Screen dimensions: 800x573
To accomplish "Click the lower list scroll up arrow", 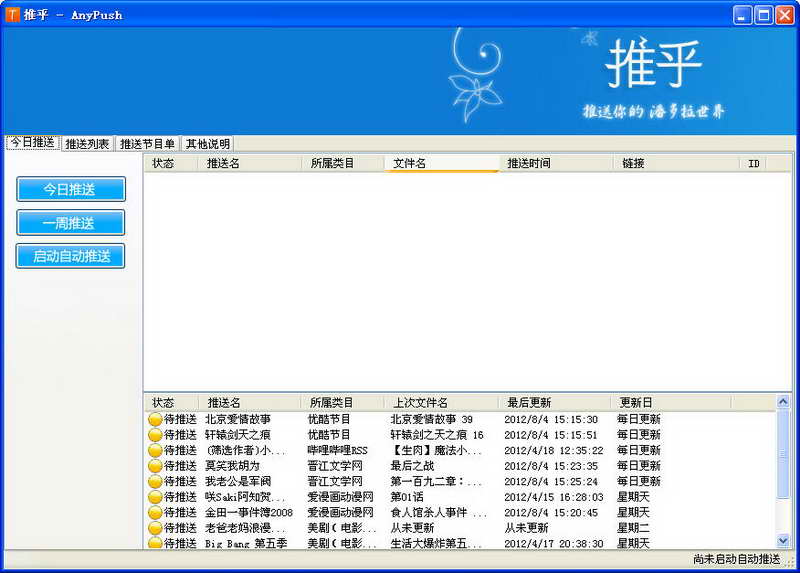I will pyautogui.click(x=783, y=402).
